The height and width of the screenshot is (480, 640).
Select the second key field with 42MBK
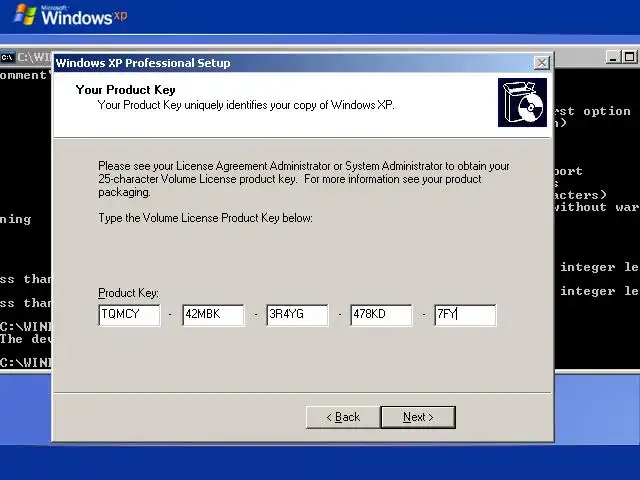(x=213, y=315)
